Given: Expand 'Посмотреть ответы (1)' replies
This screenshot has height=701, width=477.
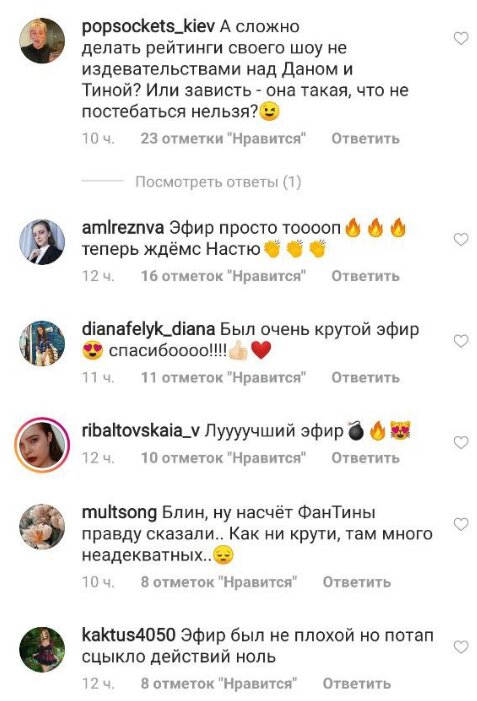Looking at the screenshot, I should pos(218,182).
